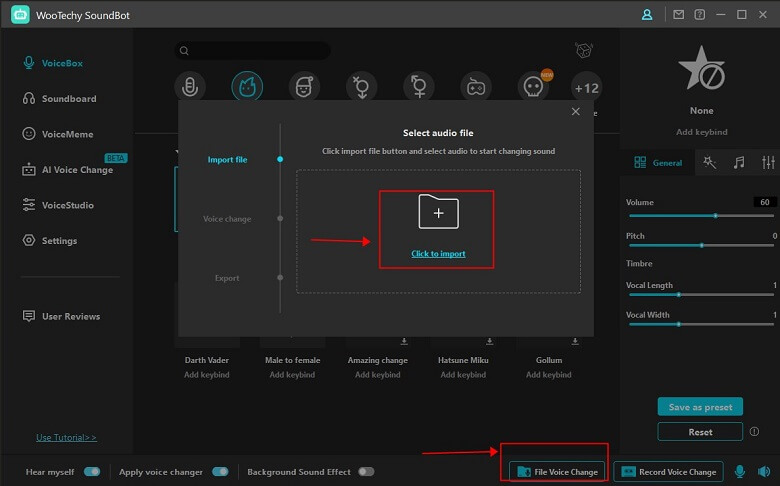The width and height of the screenshot is (780, 486).
Task: Add keybind for Hatsune Miku
Action: (463, 375)
